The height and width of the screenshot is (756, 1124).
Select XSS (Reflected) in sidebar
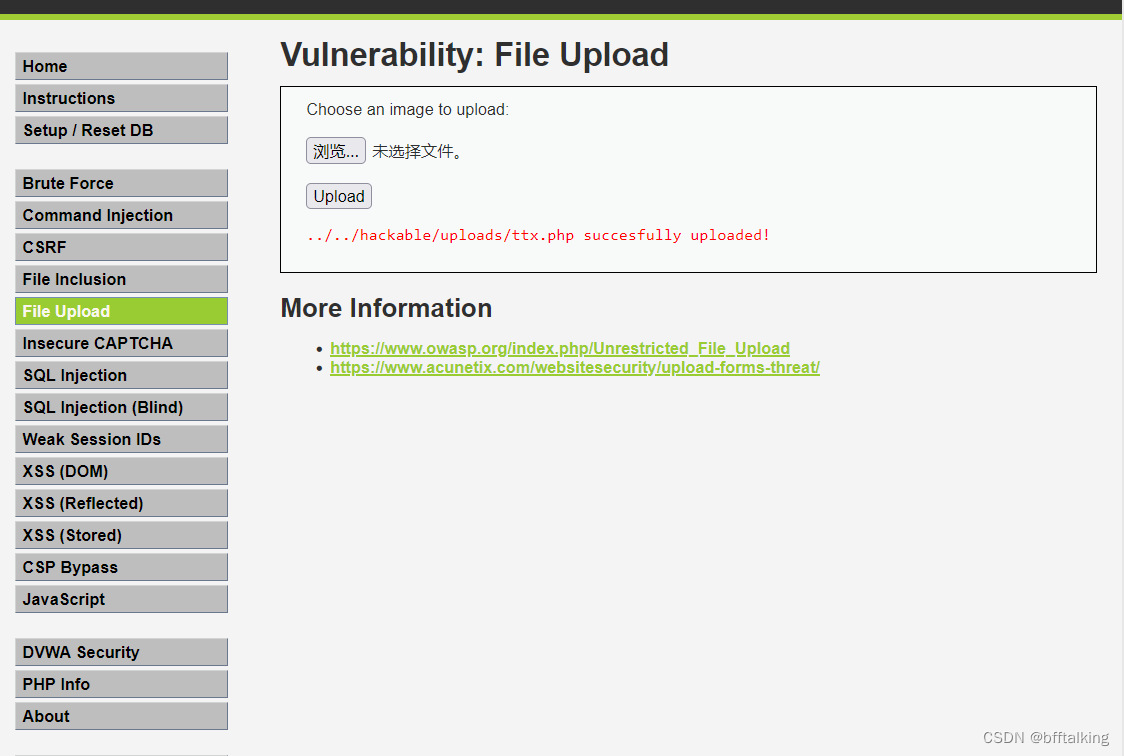click(x=121, y=503)
